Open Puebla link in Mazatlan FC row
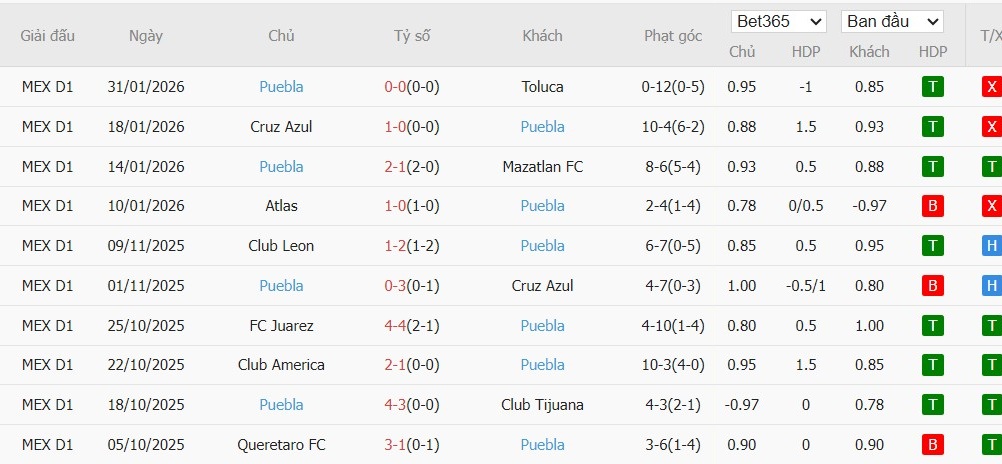This screenshot has width=1002, height=464. (x=281, y=167)
